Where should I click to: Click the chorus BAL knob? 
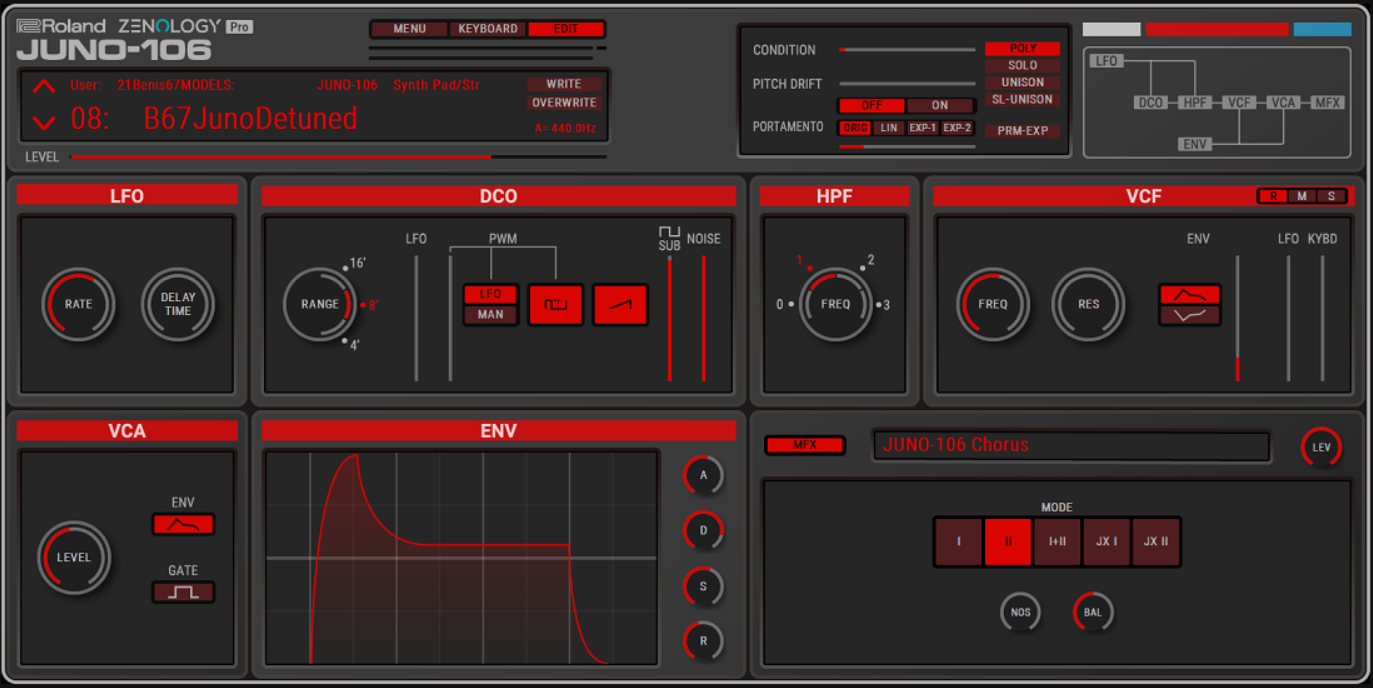click(x=1093, y=612)
